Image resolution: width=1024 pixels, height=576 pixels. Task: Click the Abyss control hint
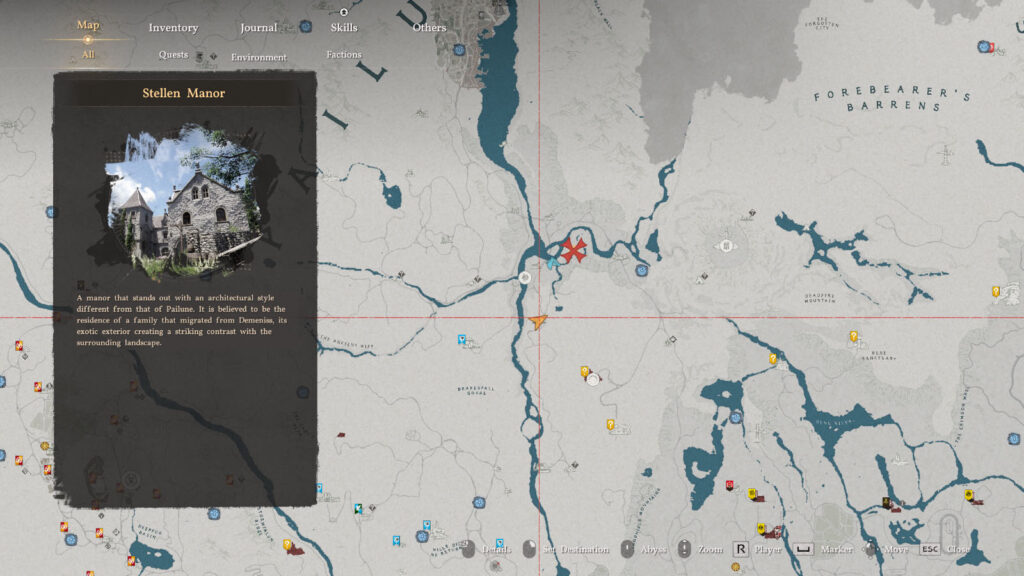click(643, 549)
